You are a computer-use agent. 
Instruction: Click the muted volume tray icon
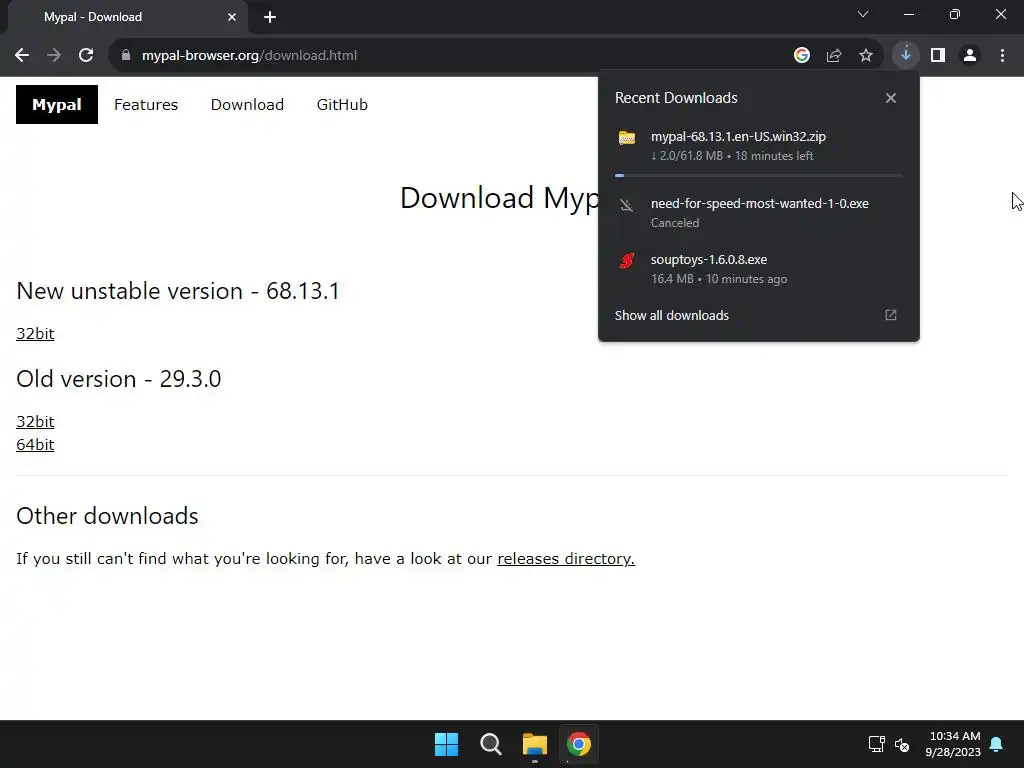[903, 744]
